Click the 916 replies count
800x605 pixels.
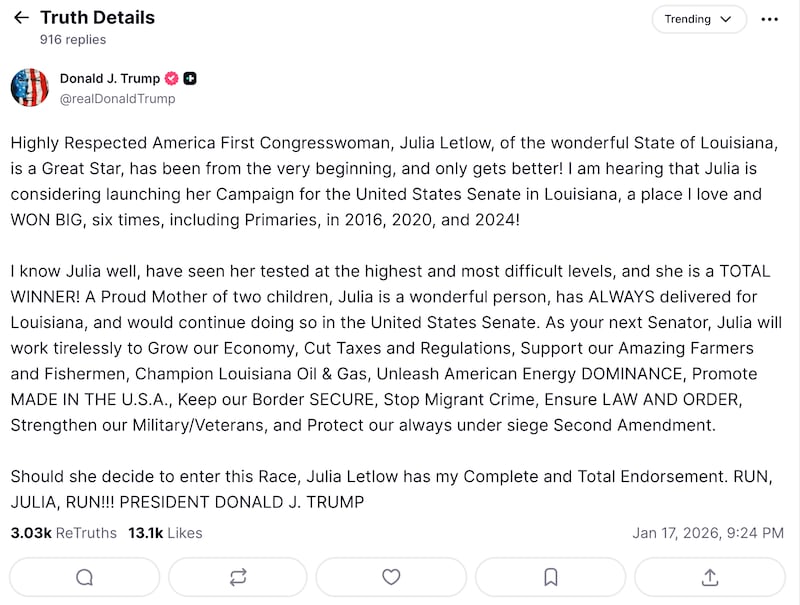pos(73,40)
